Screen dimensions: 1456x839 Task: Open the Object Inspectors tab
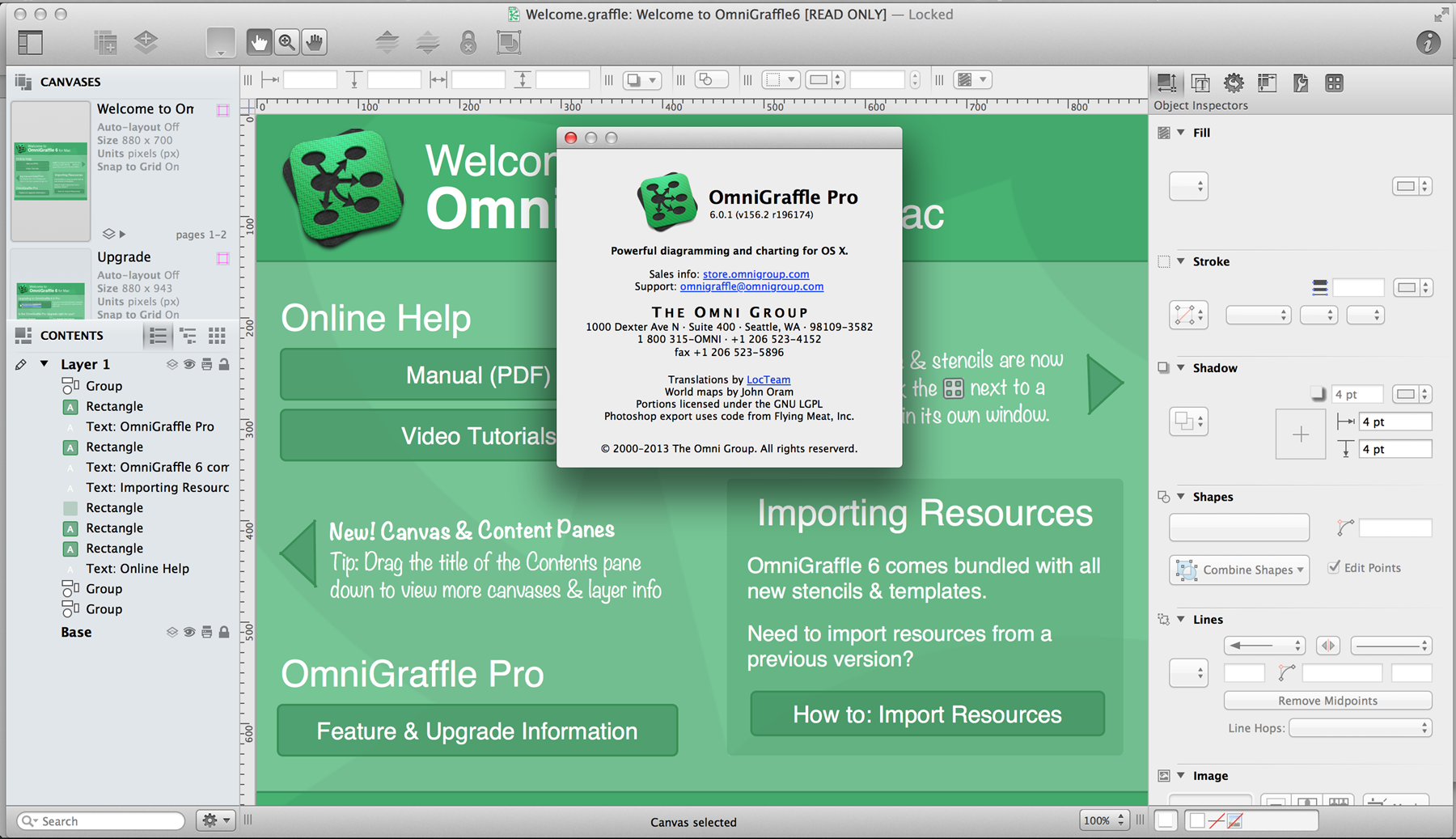pyautogui.click(x=1166, y=83)
